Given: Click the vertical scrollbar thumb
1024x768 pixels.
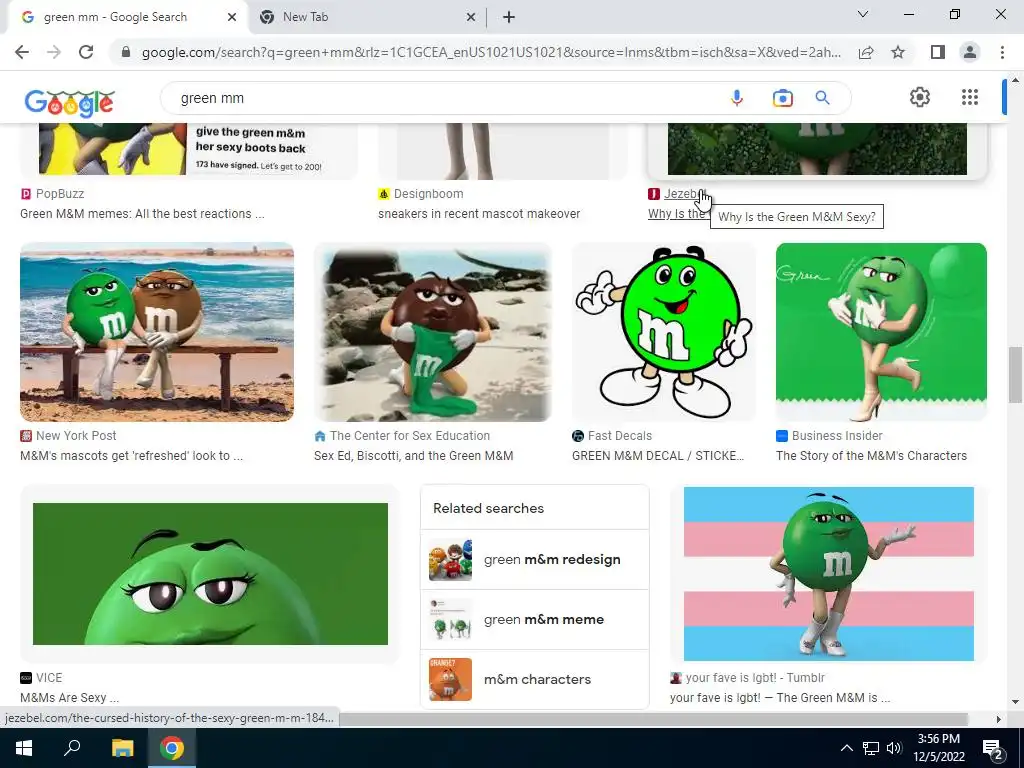Looking at the screenshot, I should pos(1015,376).
